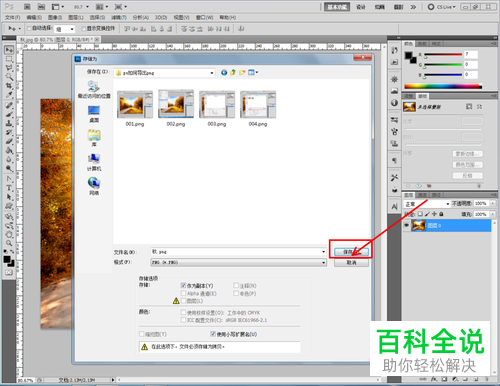Click the lock position icon in the Layers panel
The width and height of the screenshot is (500, 386).
[434, 214]
